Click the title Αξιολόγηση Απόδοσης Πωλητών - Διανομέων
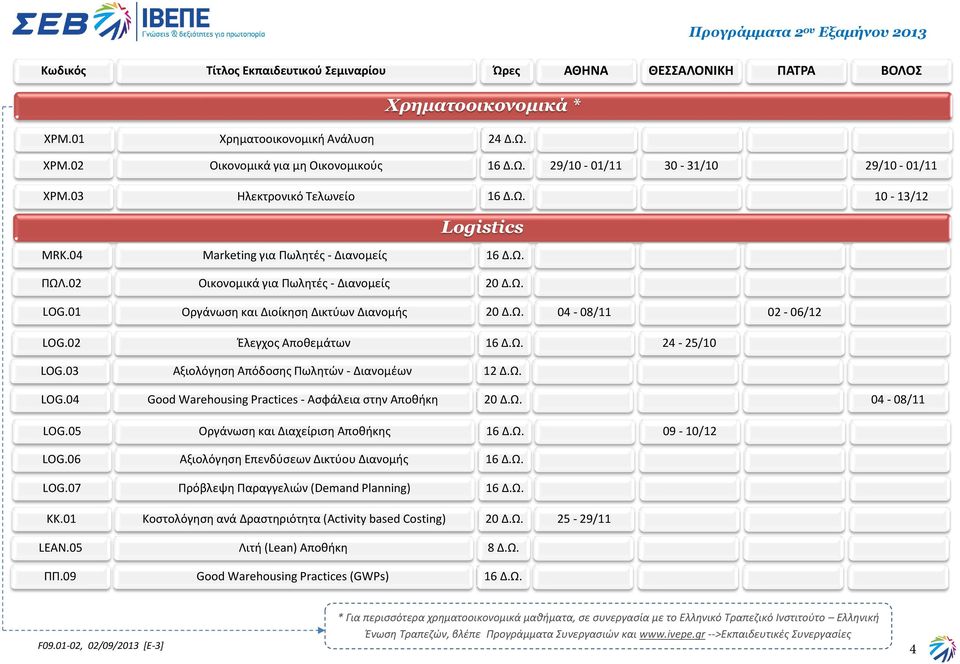Viewport: 960px width, 664px height. (x=292, y=371)
